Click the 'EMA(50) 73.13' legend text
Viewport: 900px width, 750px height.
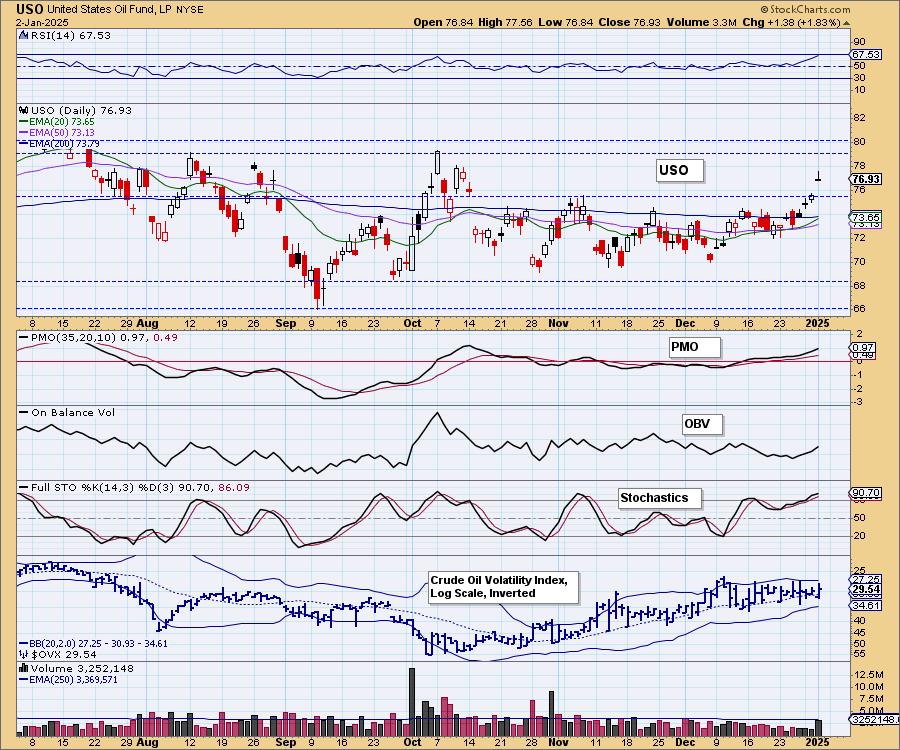[x=61, y=133]
